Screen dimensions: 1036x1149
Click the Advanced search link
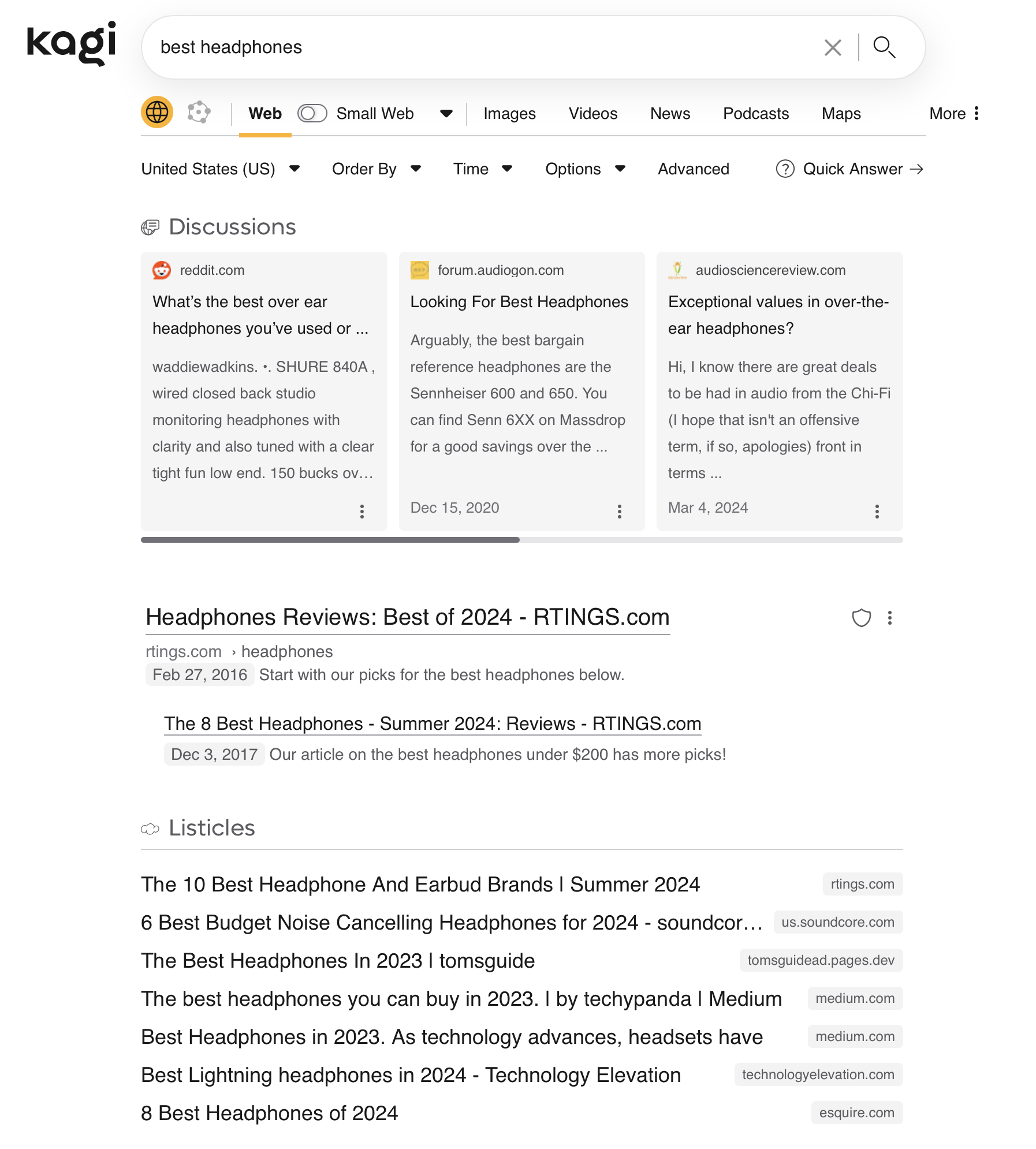tap(693, 169)
